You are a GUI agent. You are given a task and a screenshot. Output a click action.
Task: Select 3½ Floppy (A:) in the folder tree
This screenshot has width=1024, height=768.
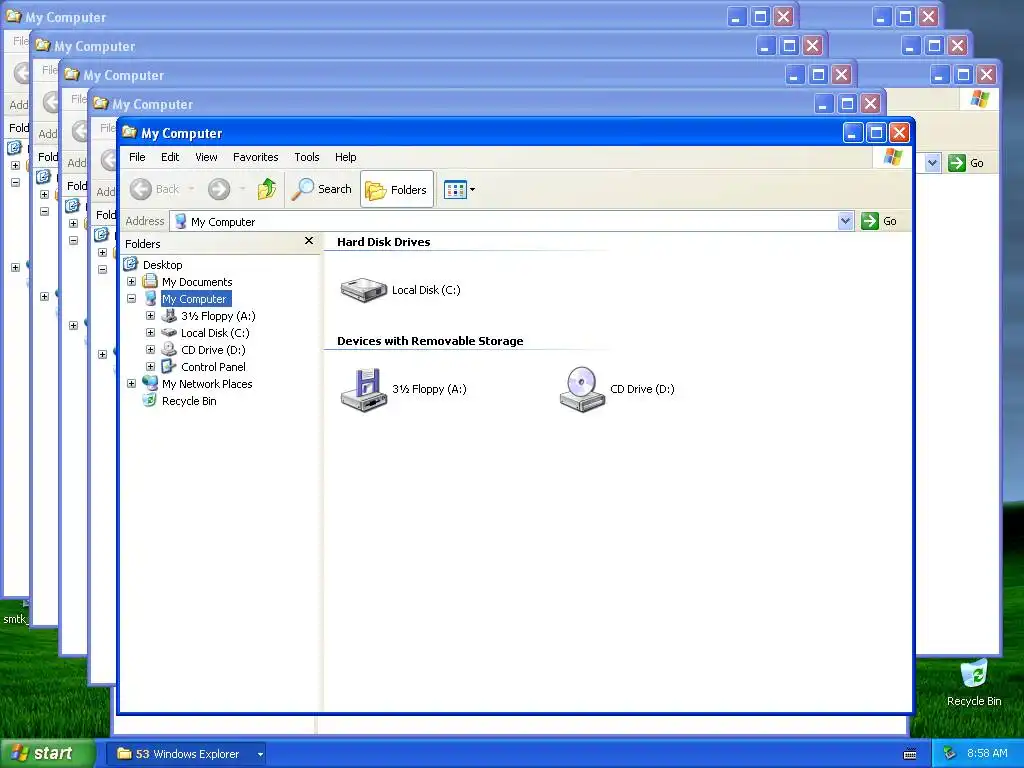(x=218, y=315)
